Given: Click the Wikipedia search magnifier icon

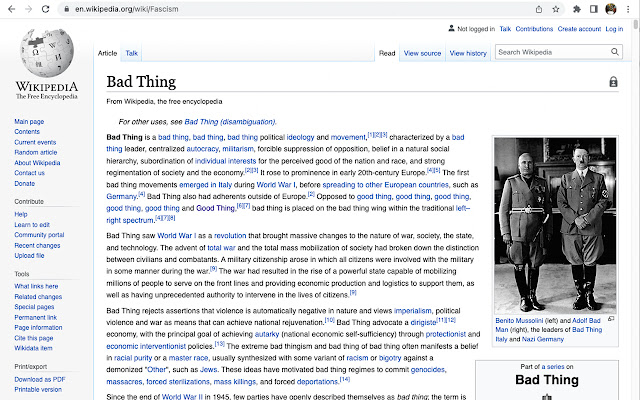Looking at the screenshot, I should (615, 52).
